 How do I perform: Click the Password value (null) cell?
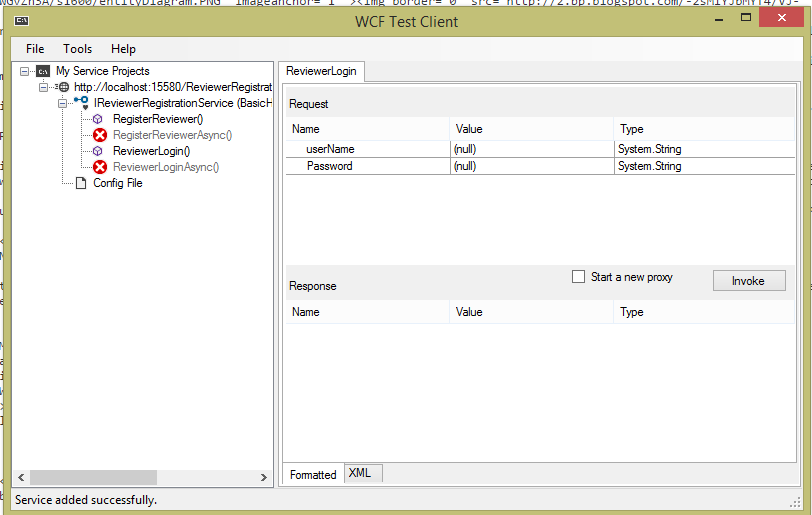click(532, 166)
